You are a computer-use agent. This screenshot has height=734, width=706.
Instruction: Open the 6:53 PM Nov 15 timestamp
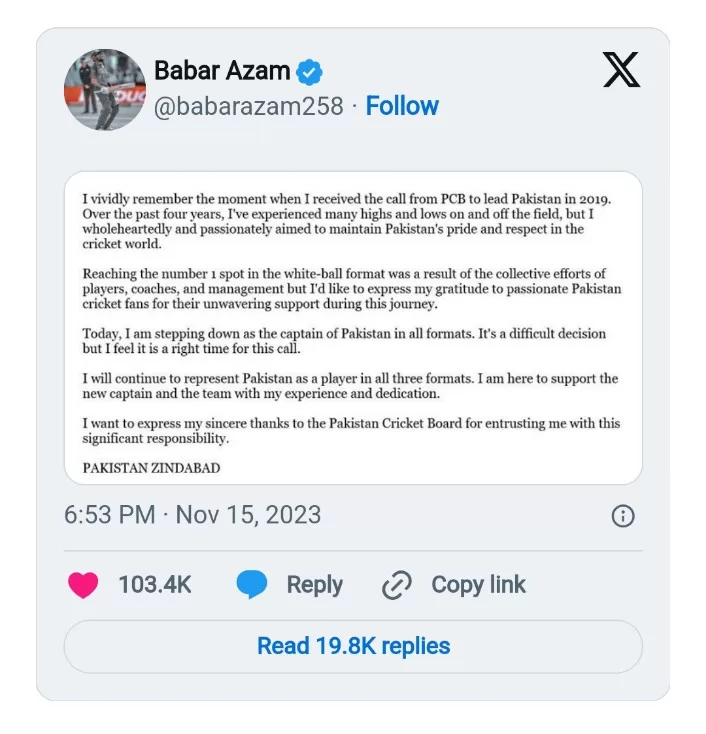click(x=193, y=515)
